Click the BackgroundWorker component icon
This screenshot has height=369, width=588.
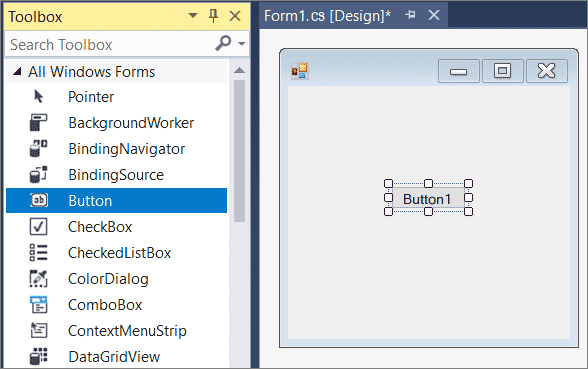tap(38, 123)
